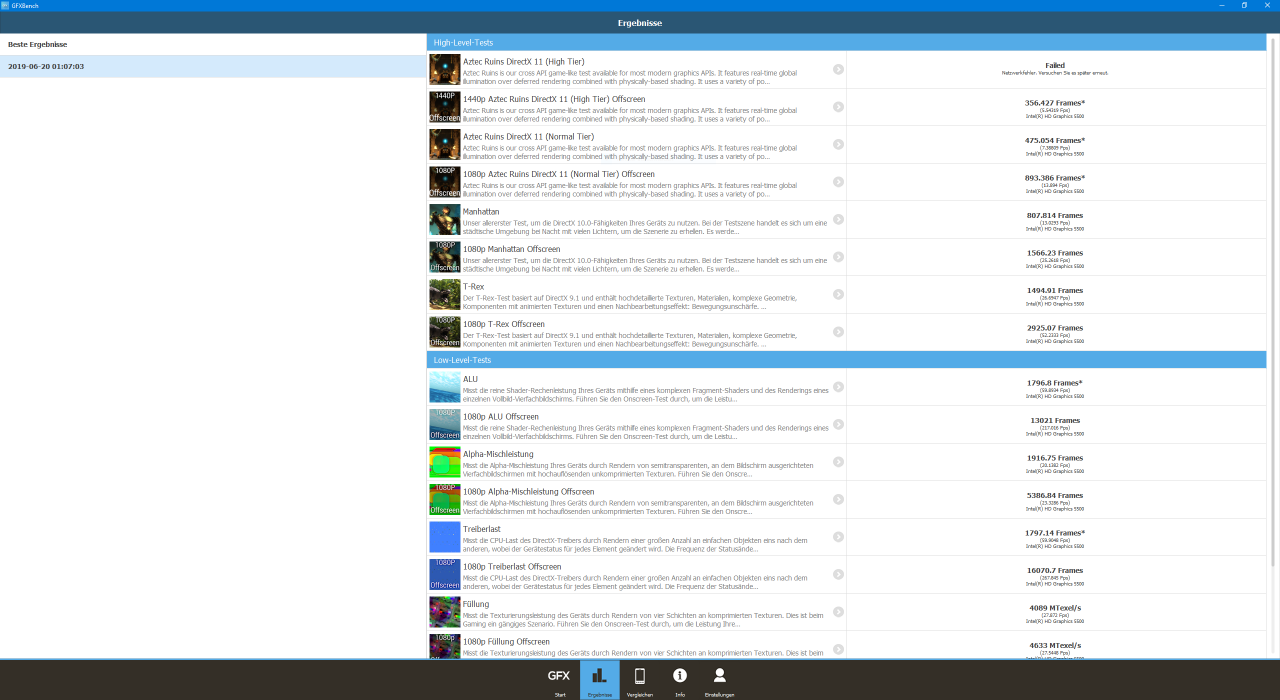Viewport: 1280px width, 700px height.
Task: Click the 475.054 Frames result
Action: coord(1055,140)
